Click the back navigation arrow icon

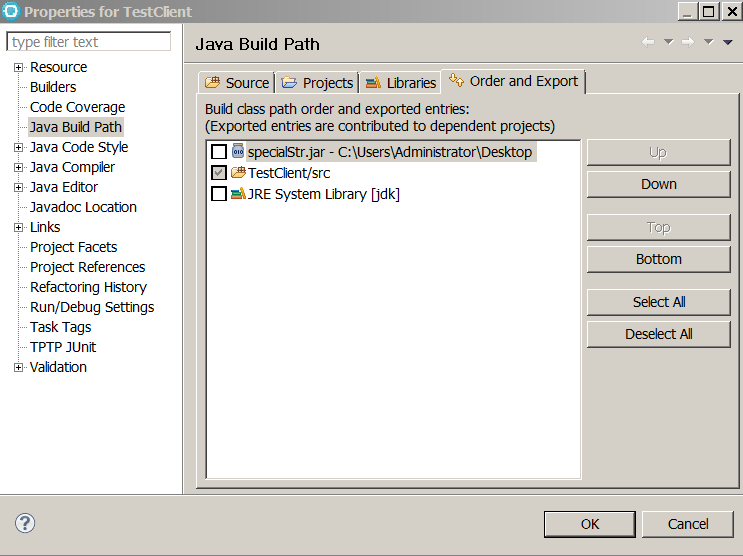point(648,42)
